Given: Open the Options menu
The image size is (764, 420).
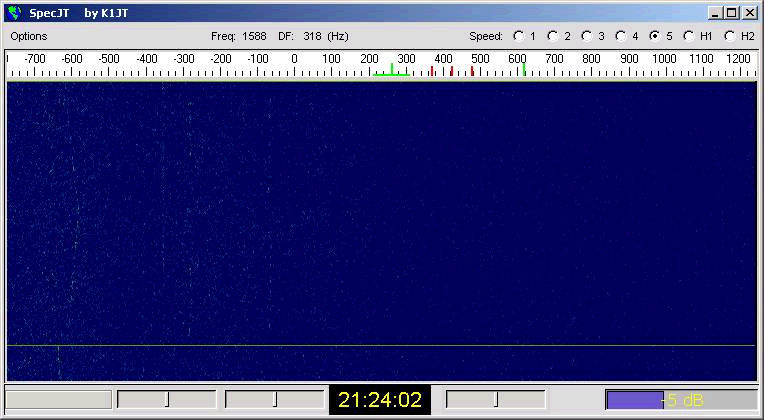Looking at the screenshot, I should (x=29, y=36).
